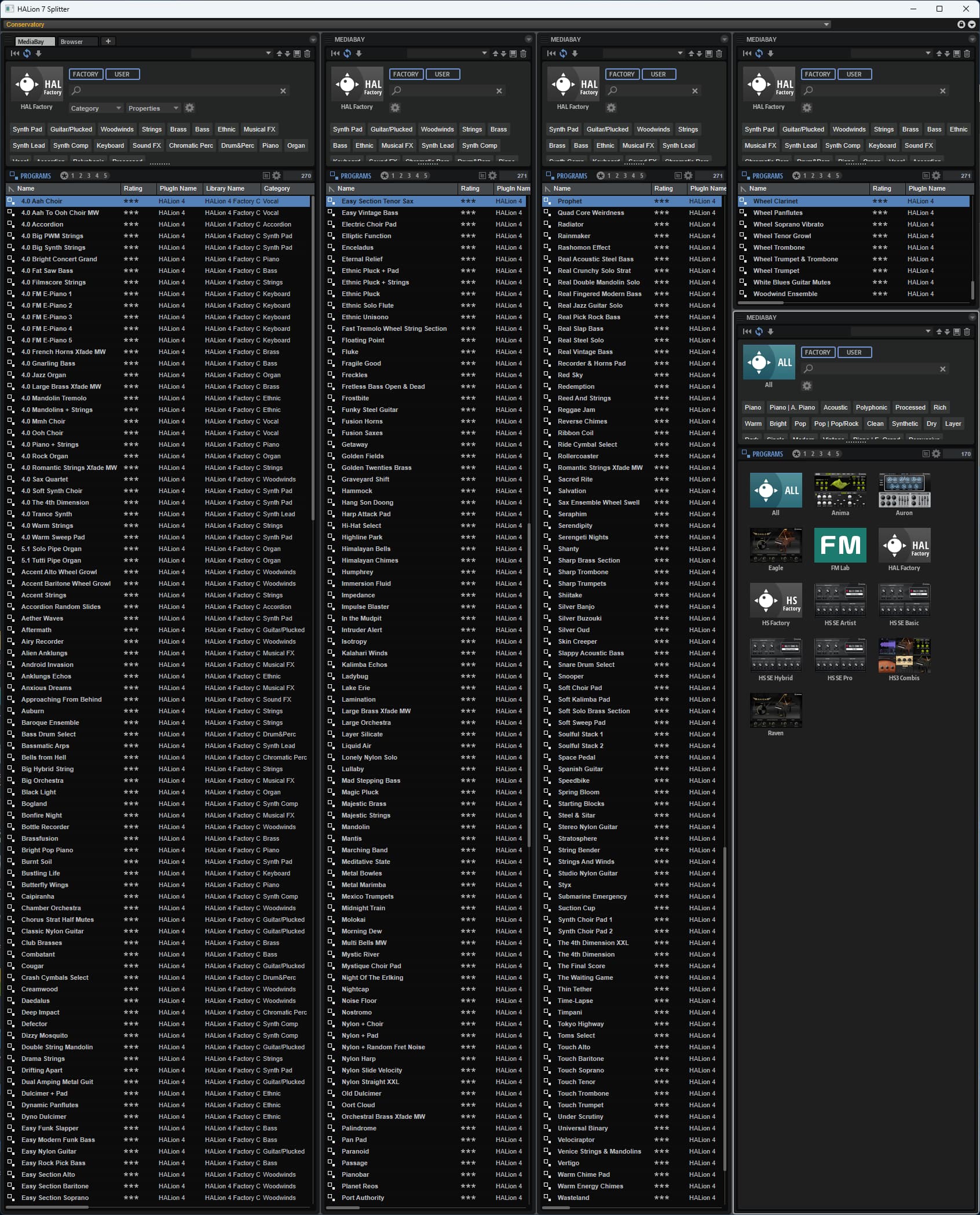Enable the Chromatic Perc tag filter
The height and width of the screenshot is (1215, 980).
[191, 145]
